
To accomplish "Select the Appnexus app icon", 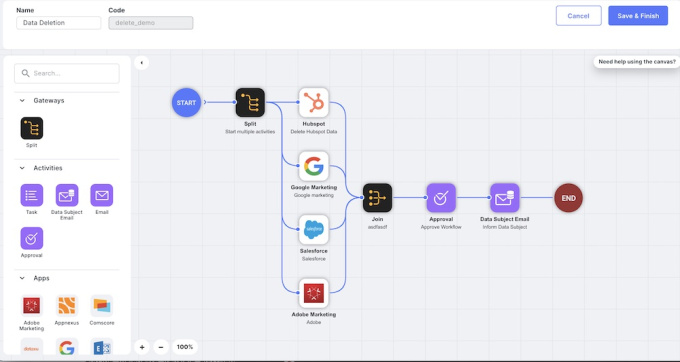I will (67, 306).
